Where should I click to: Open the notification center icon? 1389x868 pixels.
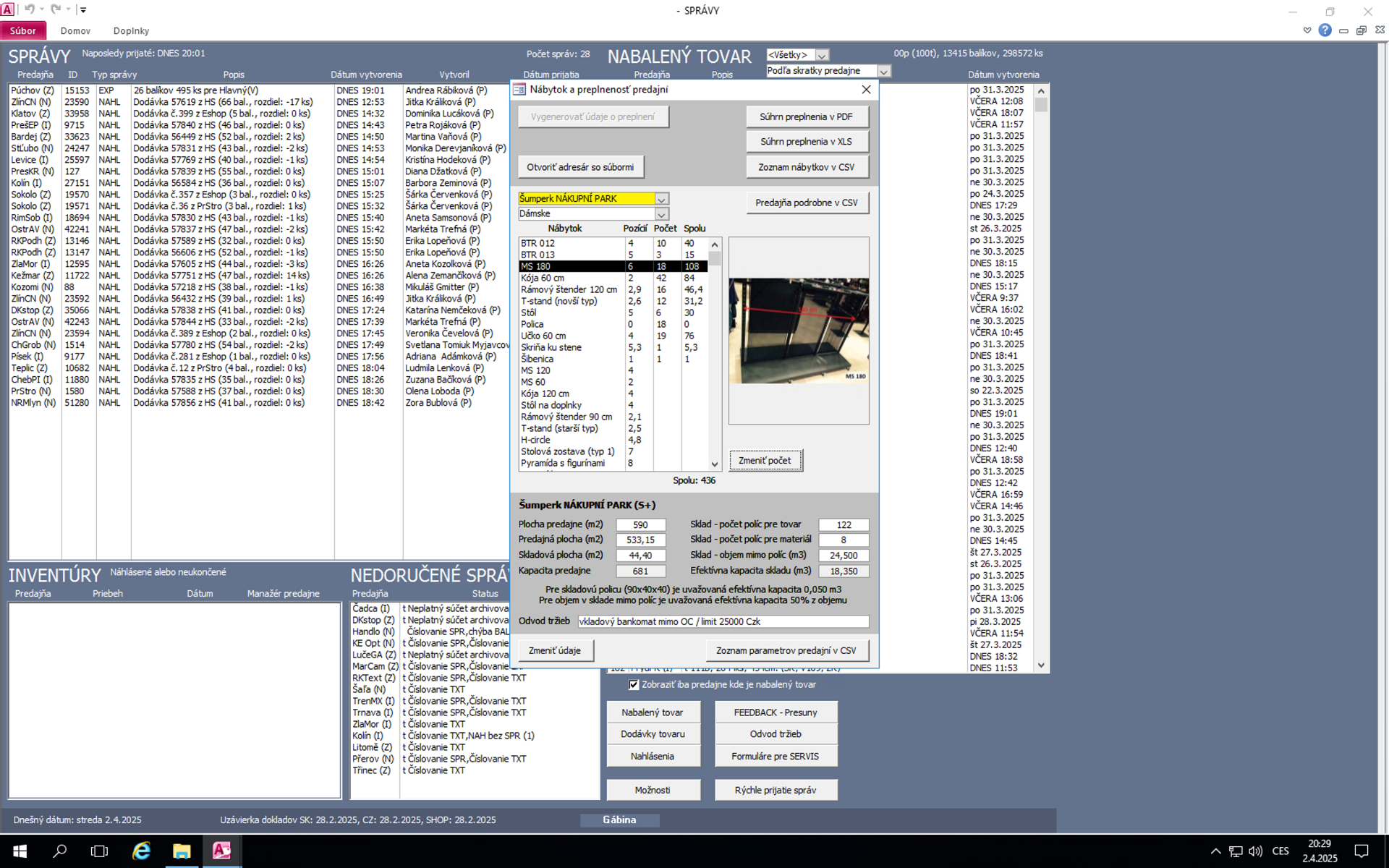pyautogui.click(x=1361, y=851)
